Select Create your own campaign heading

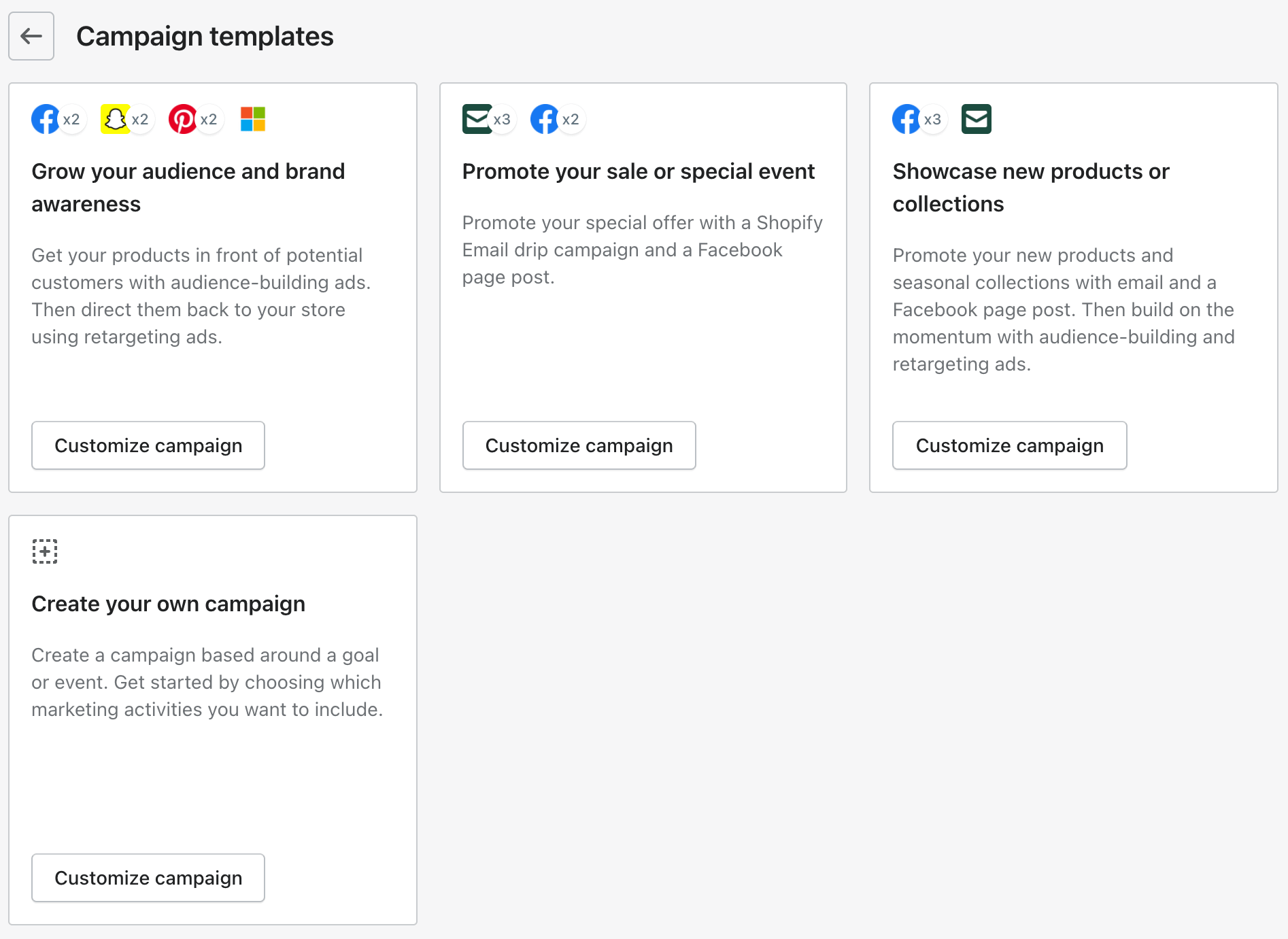coord(169,604)
